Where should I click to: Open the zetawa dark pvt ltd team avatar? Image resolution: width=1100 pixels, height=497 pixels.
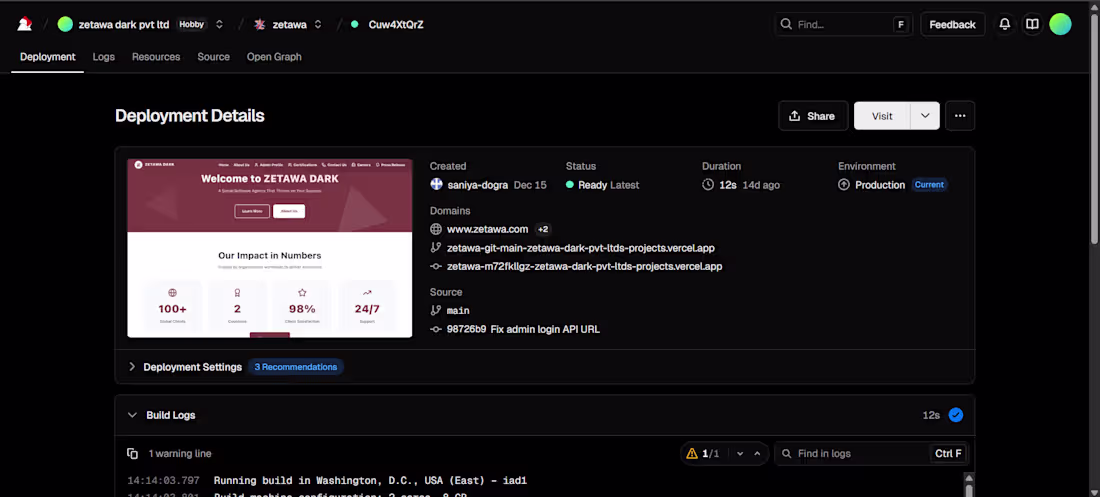(x=65, y=24)
